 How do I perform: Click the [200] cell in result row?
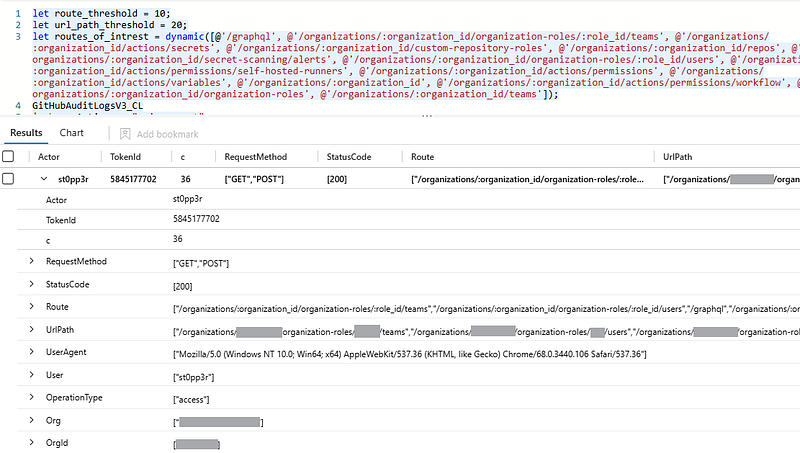pyautogui.click(x=337, y=179)
